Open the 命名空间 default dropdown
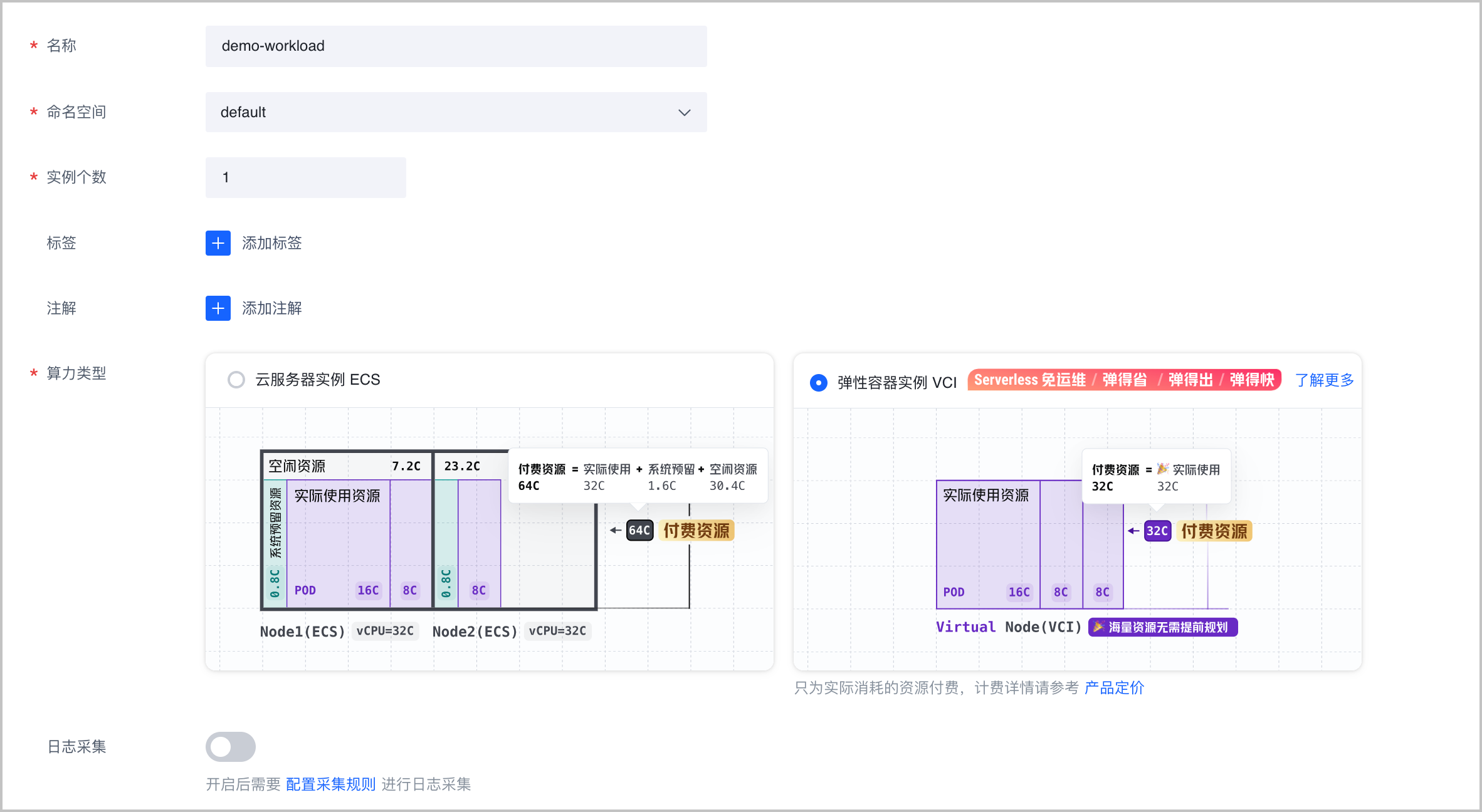Image resolution: width=1482 pixels, height=812 pixels. (x=456, y=112)
